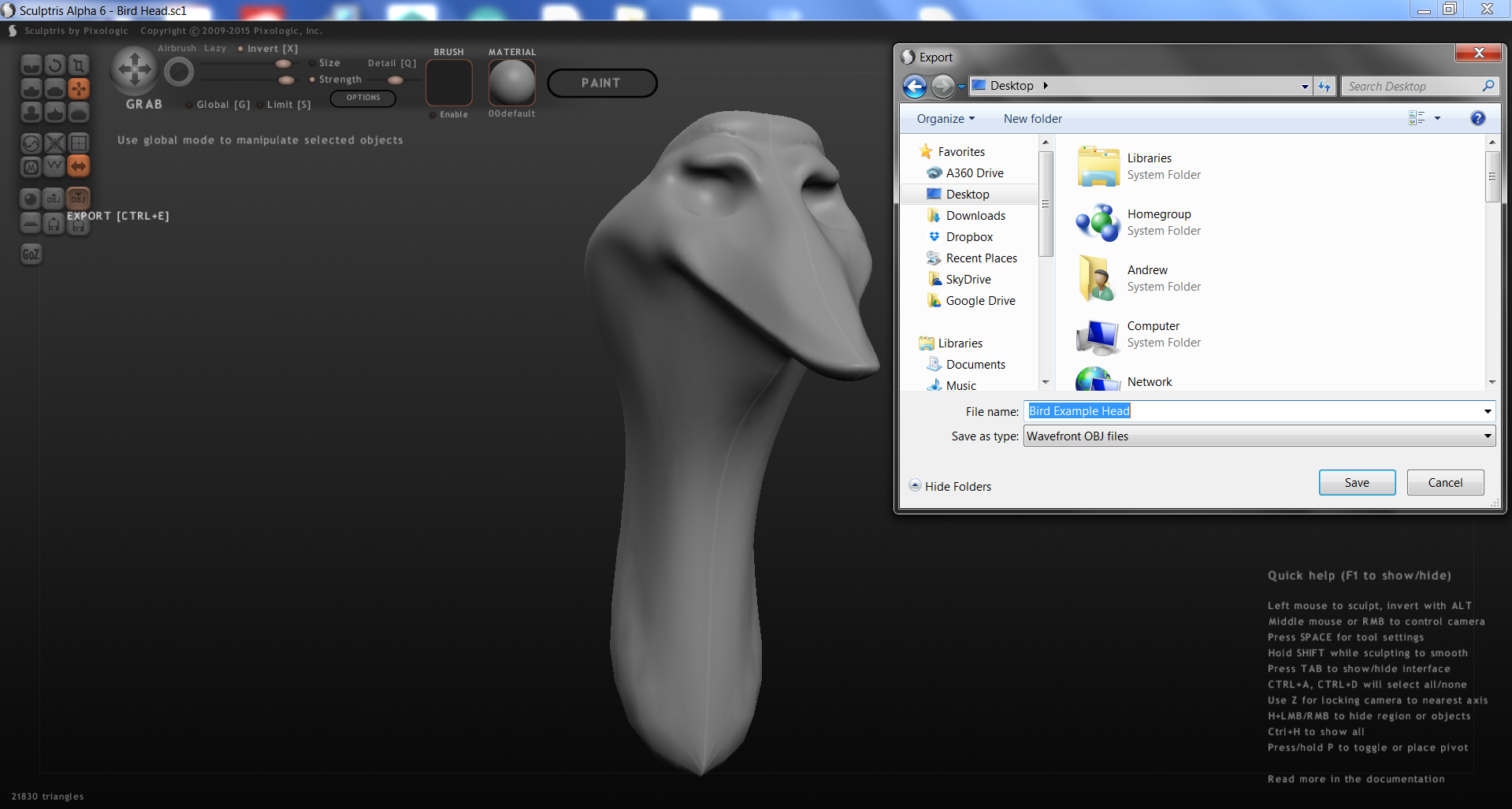The image size is (1512, 809).
Task: Adjust the Size slider handle
Action: (x=283, y=64)
